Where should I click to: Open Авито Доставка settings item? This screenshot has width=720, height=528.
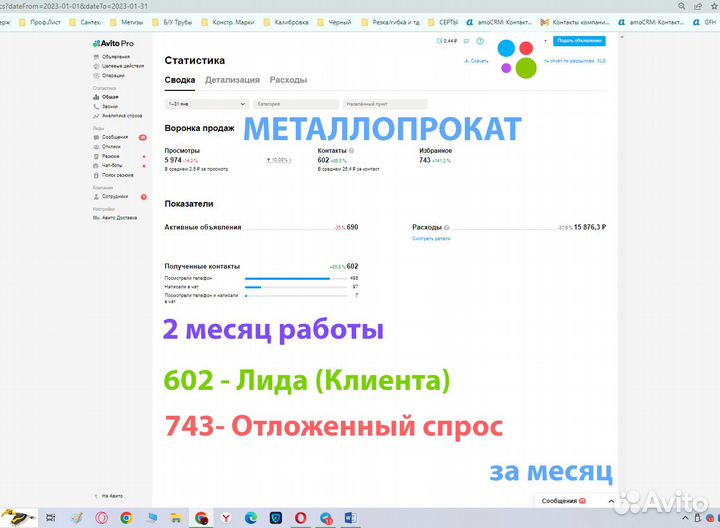coord(115,218)
